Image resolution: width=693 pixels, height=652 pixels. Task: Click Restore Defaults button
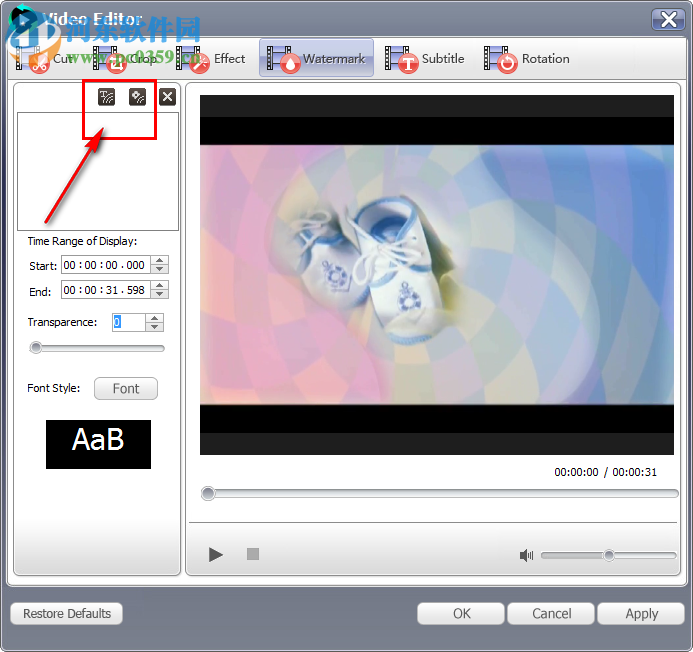pos(67,614)
